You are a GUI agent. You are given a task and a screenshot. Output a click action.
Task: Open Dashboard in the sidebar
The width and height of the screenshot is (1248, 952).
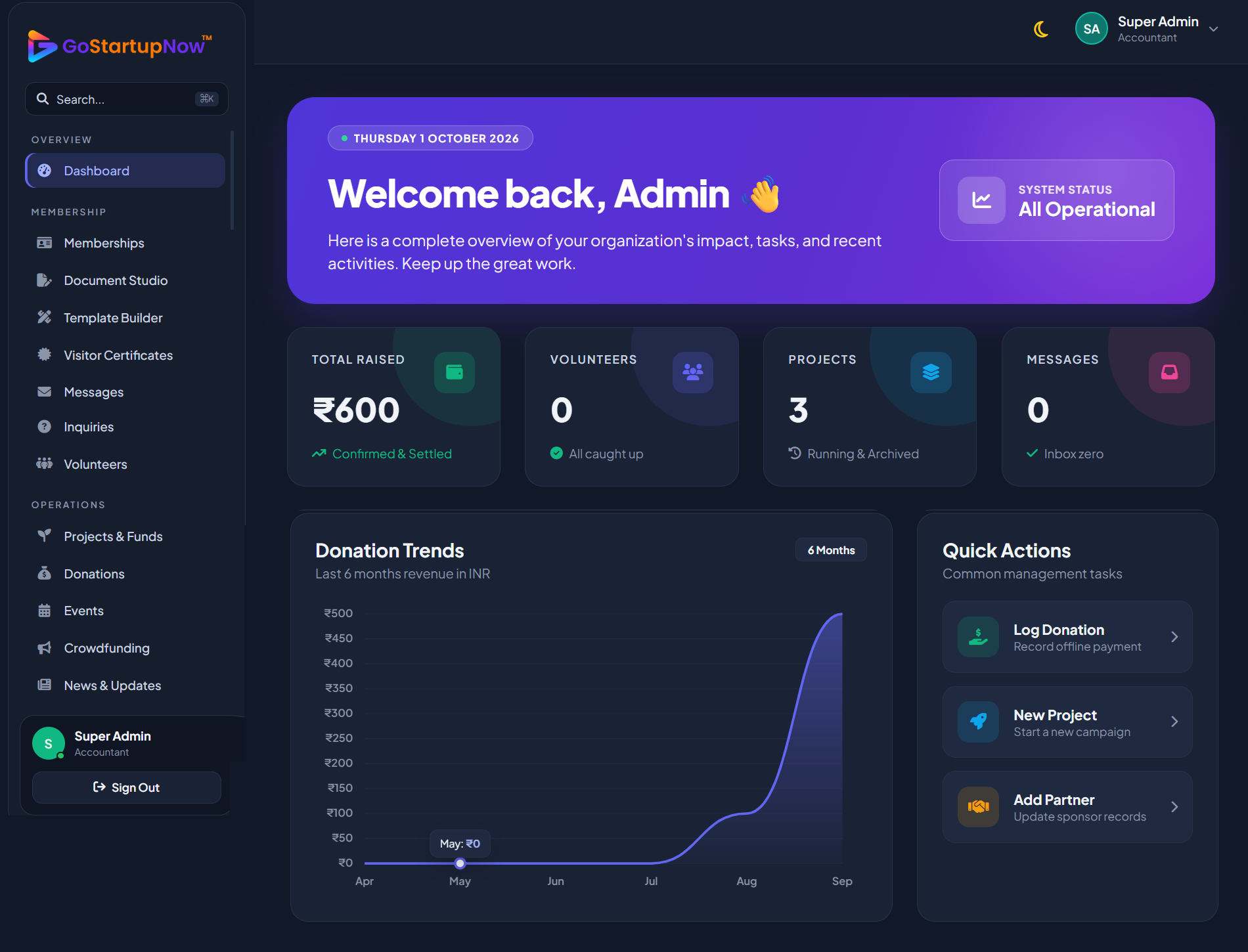pos(125,171)
